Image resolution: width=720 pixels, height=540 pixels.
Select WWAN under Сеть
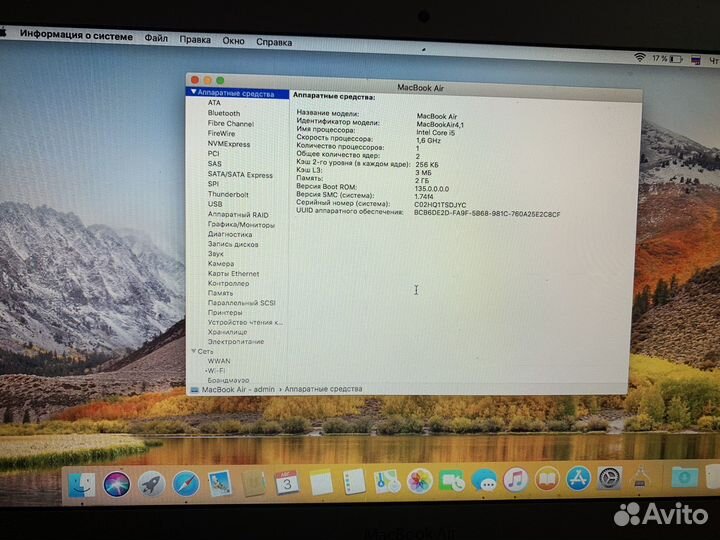point(219,361)
